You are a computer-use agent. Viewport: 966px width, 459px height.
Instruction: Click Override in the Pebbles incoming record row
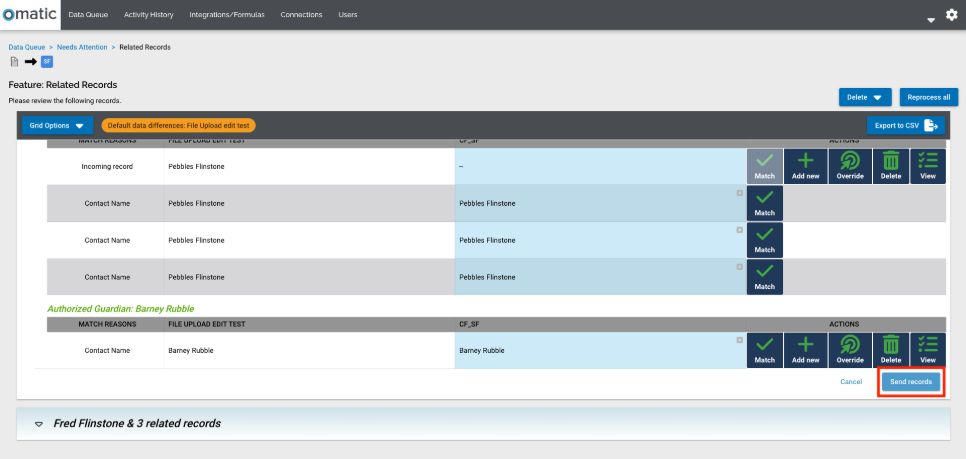click(x=849, y=166)
